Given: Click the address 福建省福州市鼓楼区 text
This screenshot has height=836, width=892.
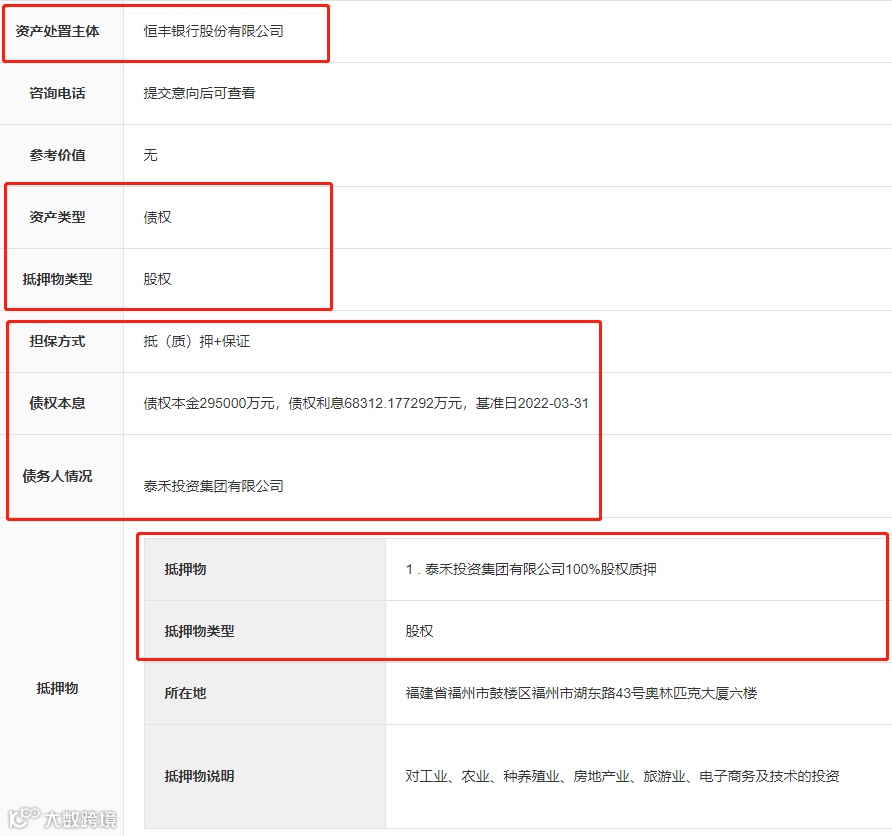Looking at the screenshot, I should (581, 693).
